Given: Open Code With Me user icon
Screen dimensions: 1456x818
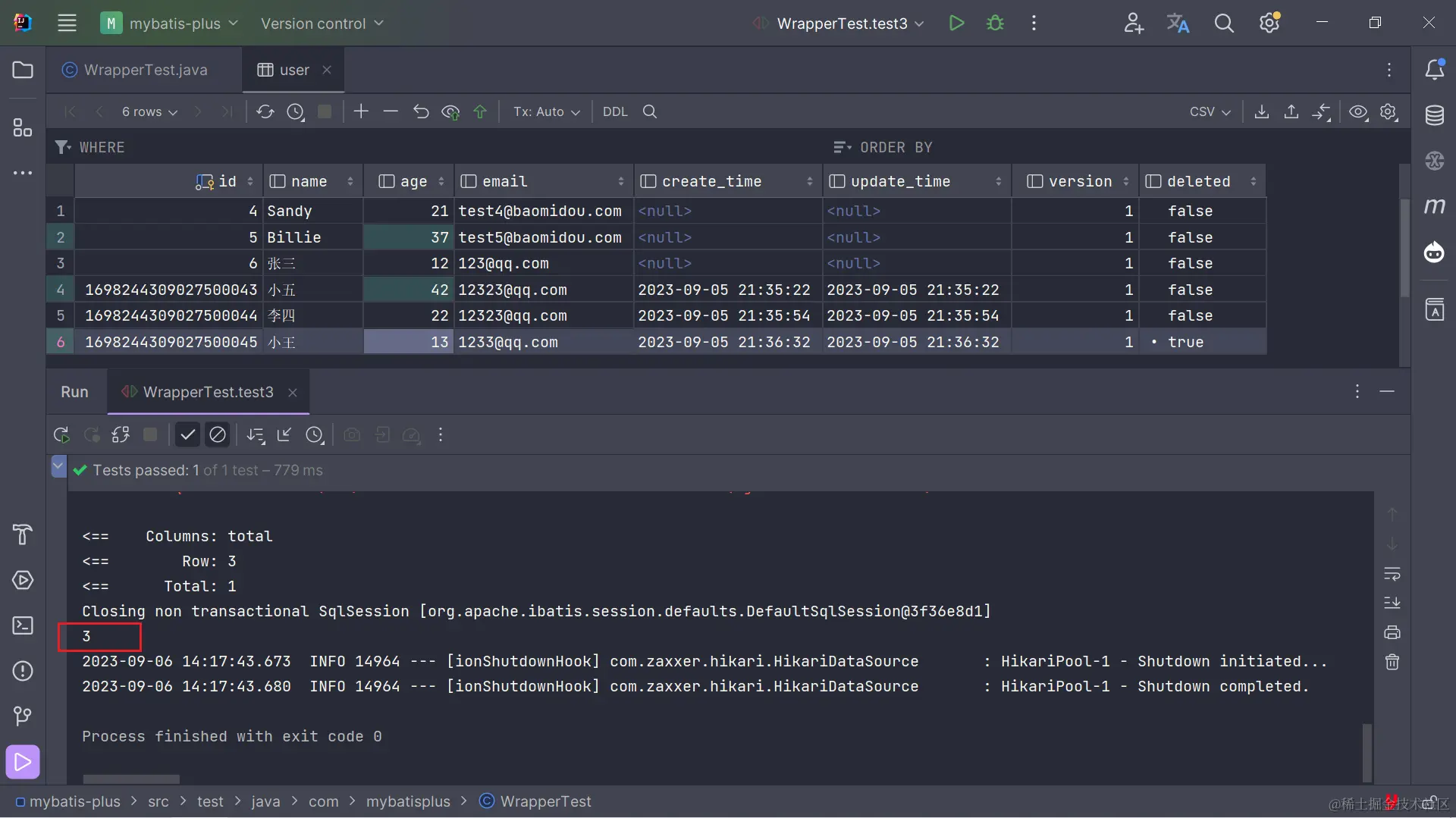Looking at the screenshot, I should click(1133, 23).
